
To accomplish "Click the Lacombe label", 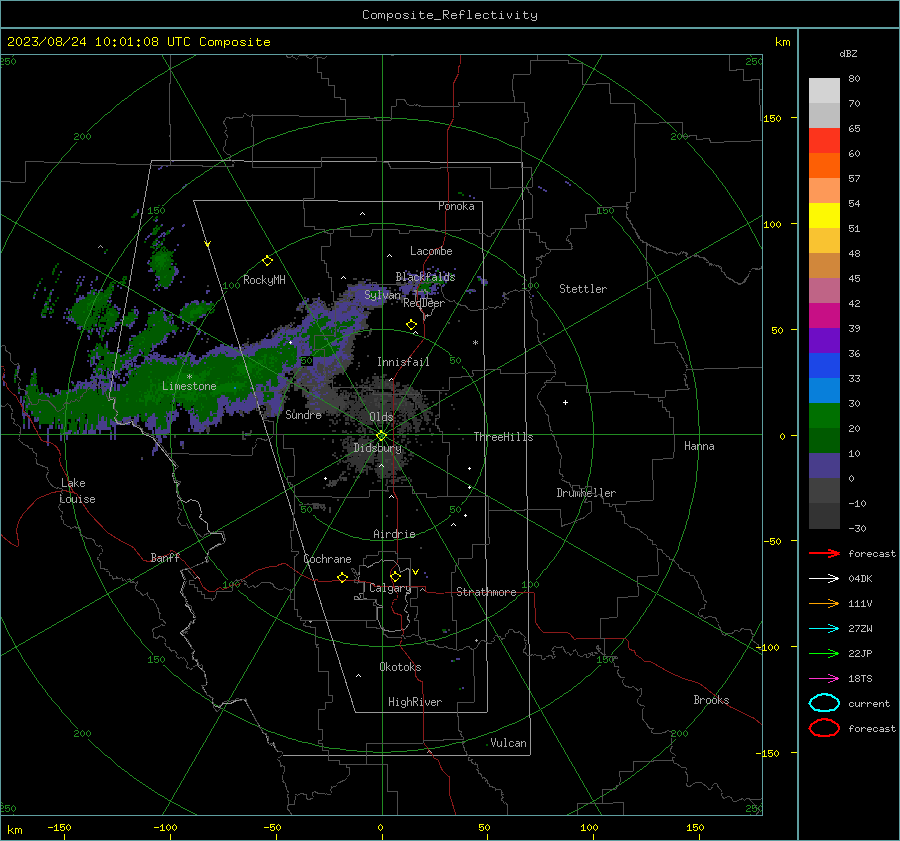I will [431, 251].
